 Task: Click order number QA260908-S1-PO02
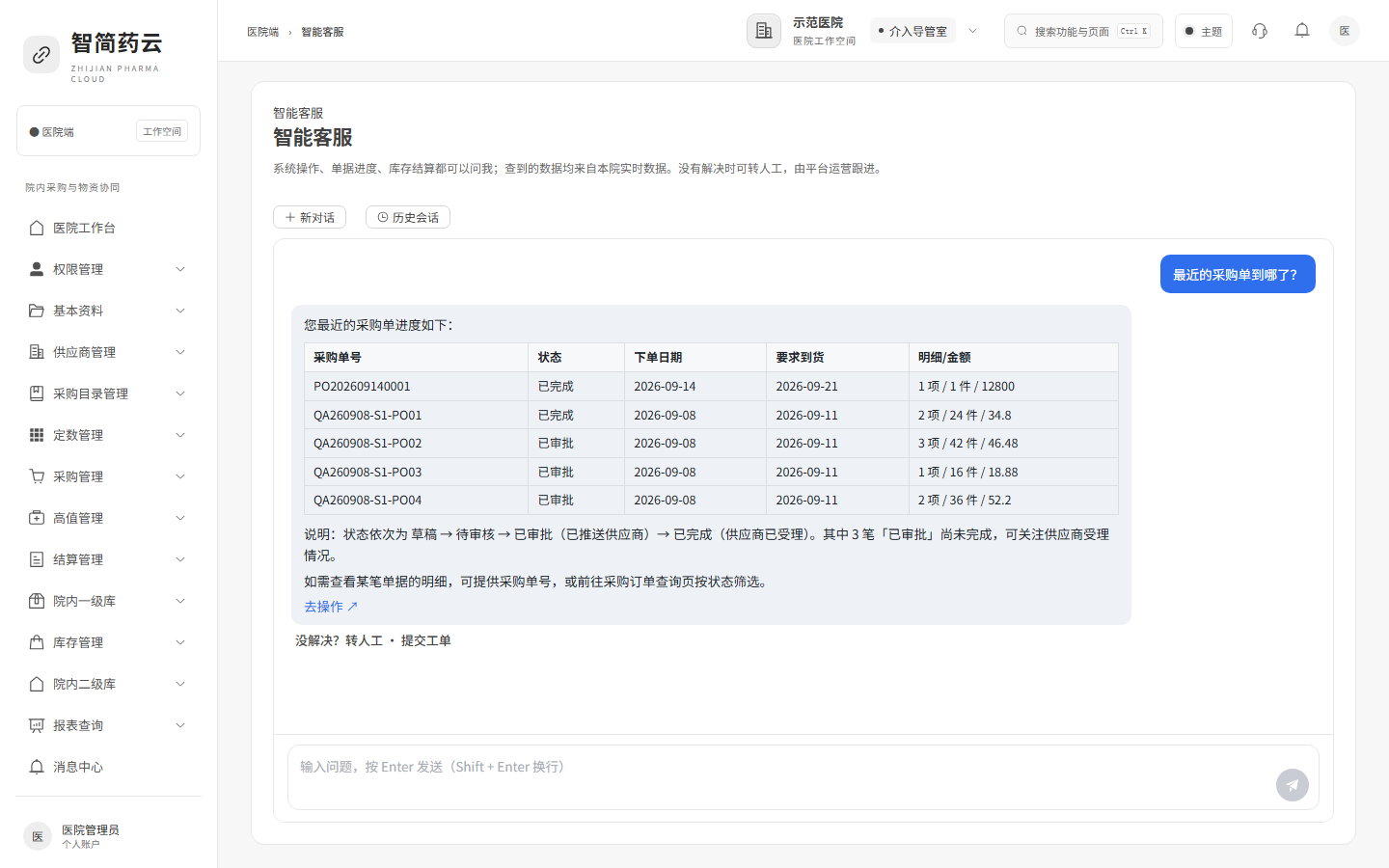368,443
